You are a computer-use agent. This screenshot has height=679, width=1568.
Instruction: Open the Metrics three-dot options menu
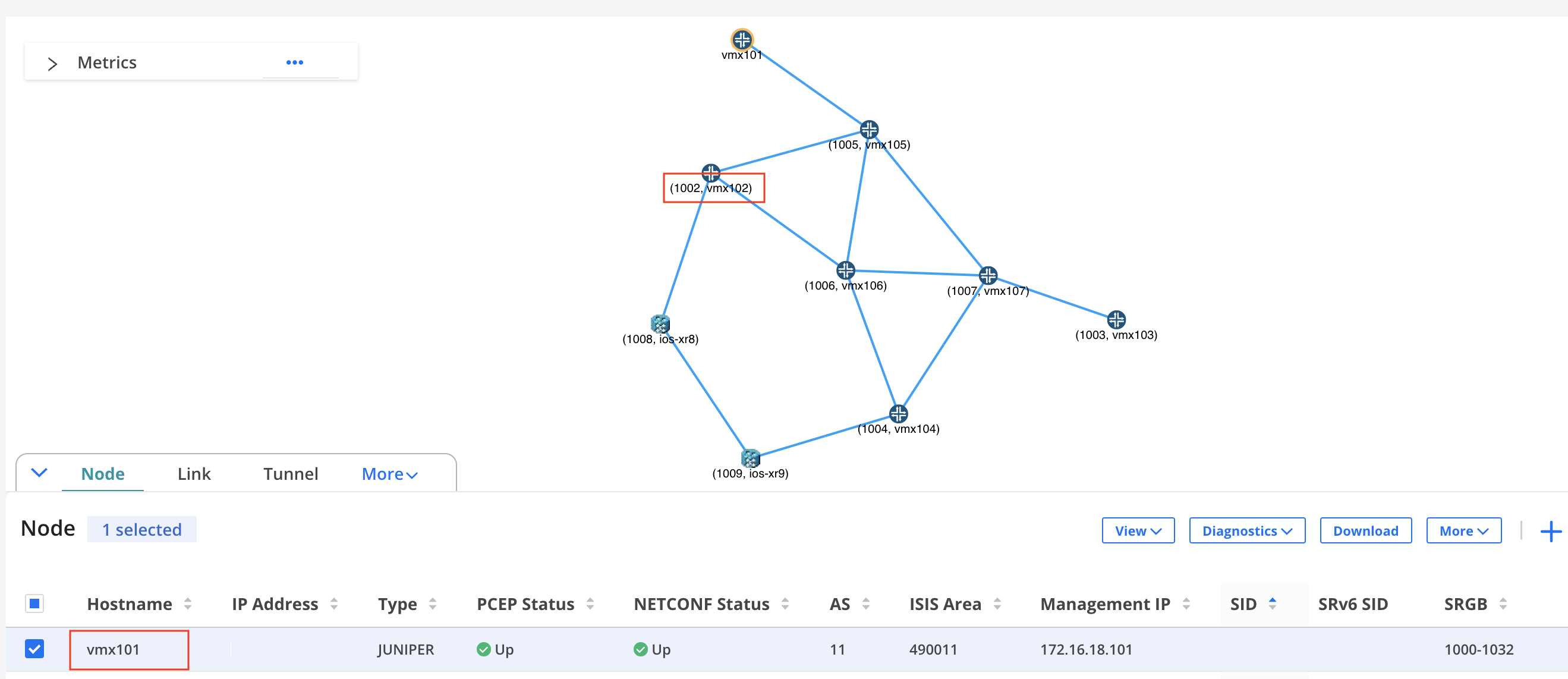295,62
